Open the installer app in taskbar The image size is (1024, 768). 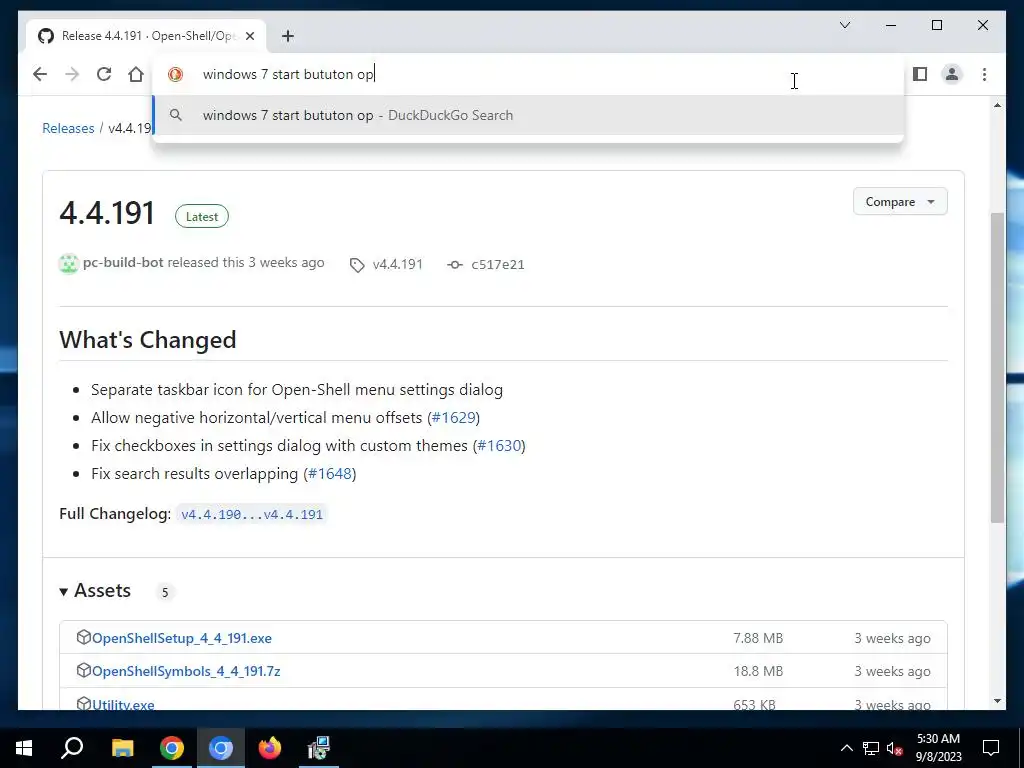[319, 748]
